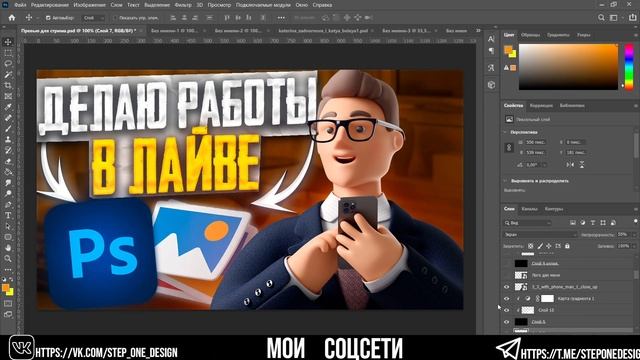640x360 pixels.
Task: Toggle the layer filter on/off switch
Action: coord(635,222)
